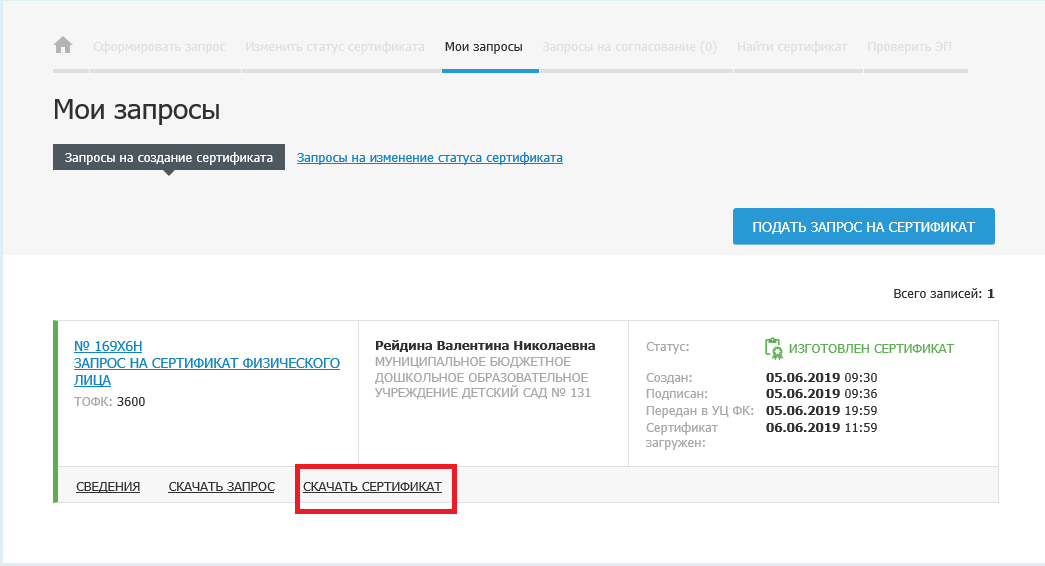Go to the home page icon
The height and width of the screenshot is (566, 1045).
tap(63, 46)
